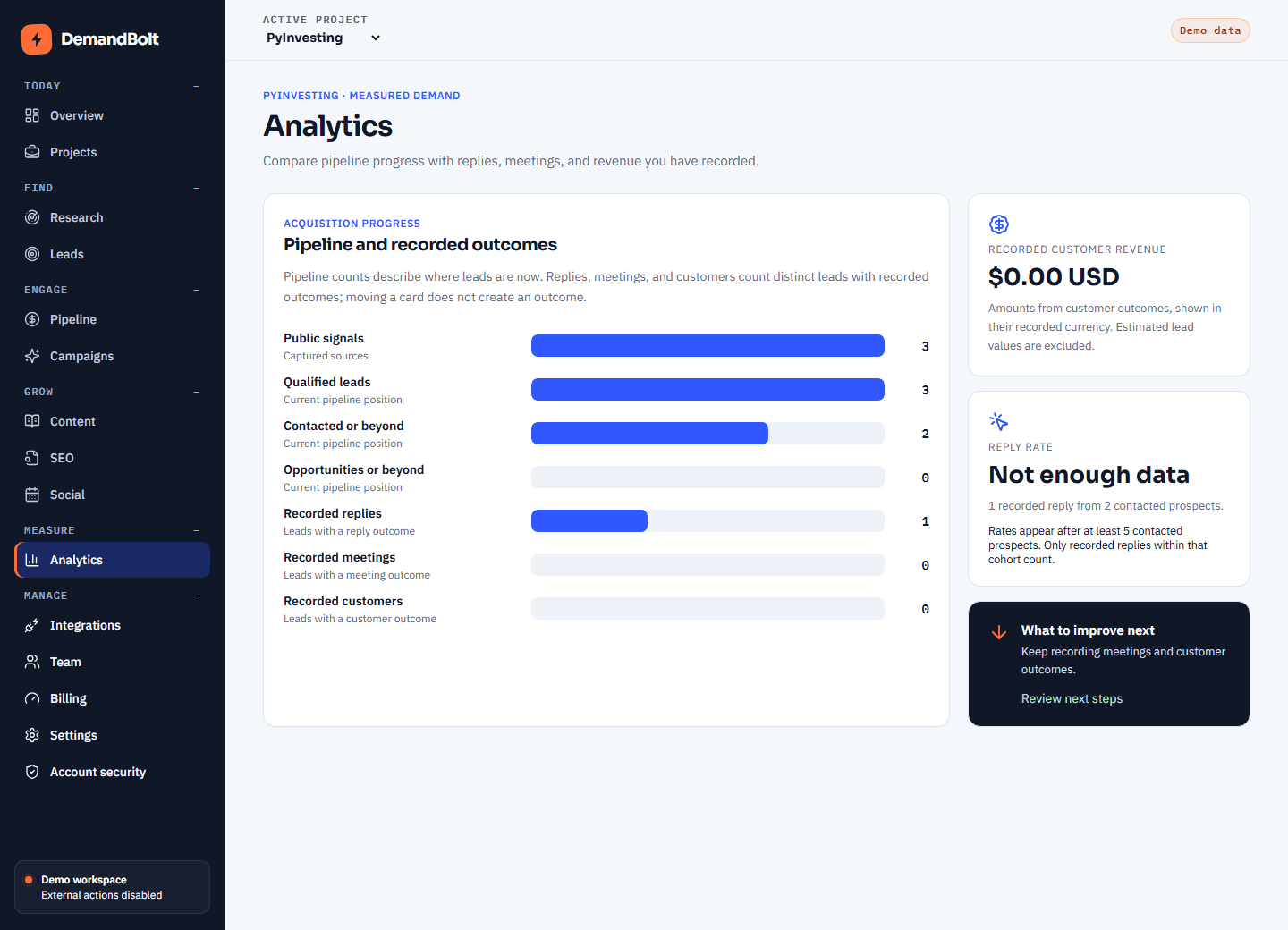Click the Research target icon
The image size is (1288, 930).
pyautogui.click(x=32, y=217)
